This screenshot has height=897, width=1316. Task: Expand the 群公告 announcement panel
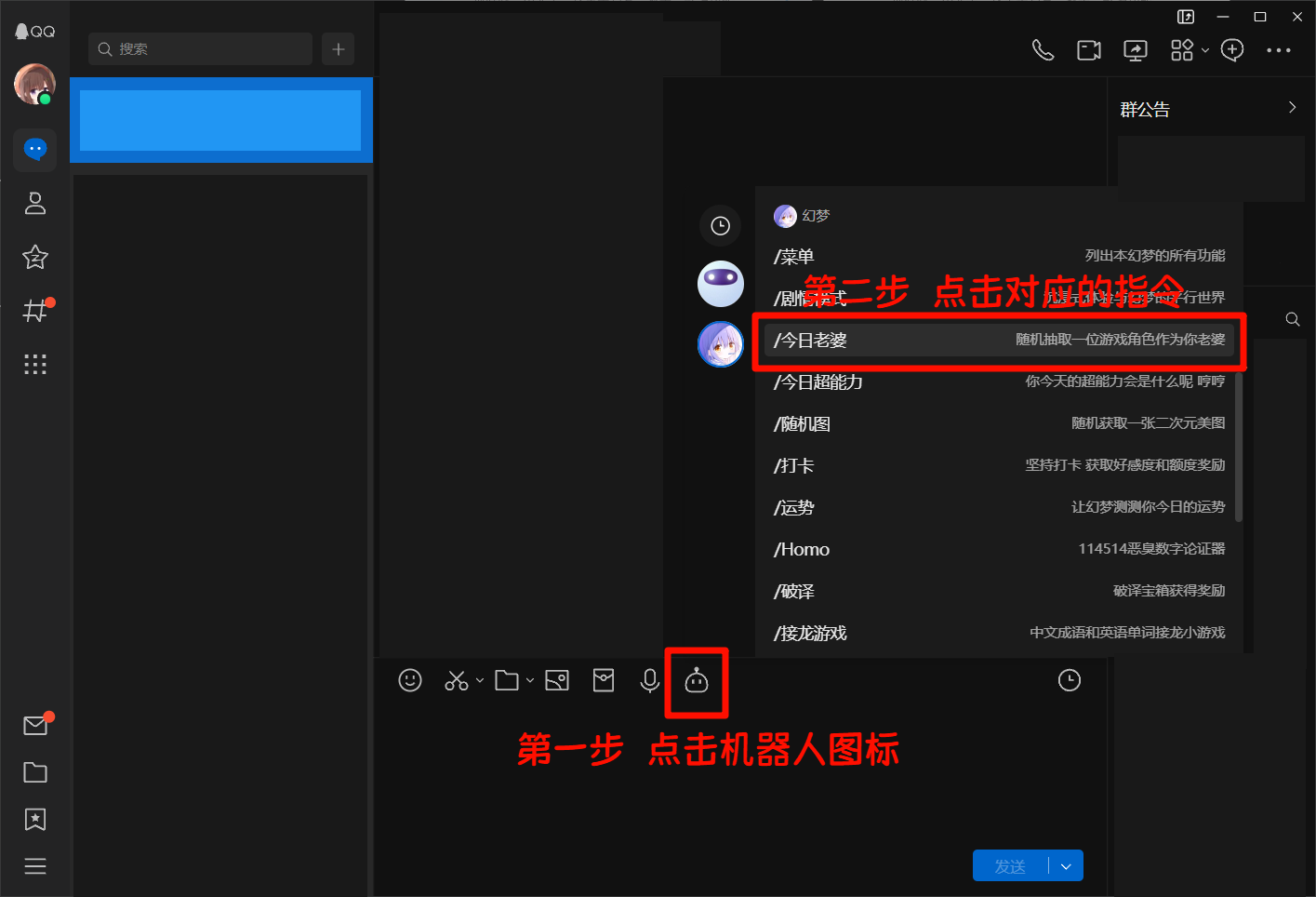coord(1291,108)
